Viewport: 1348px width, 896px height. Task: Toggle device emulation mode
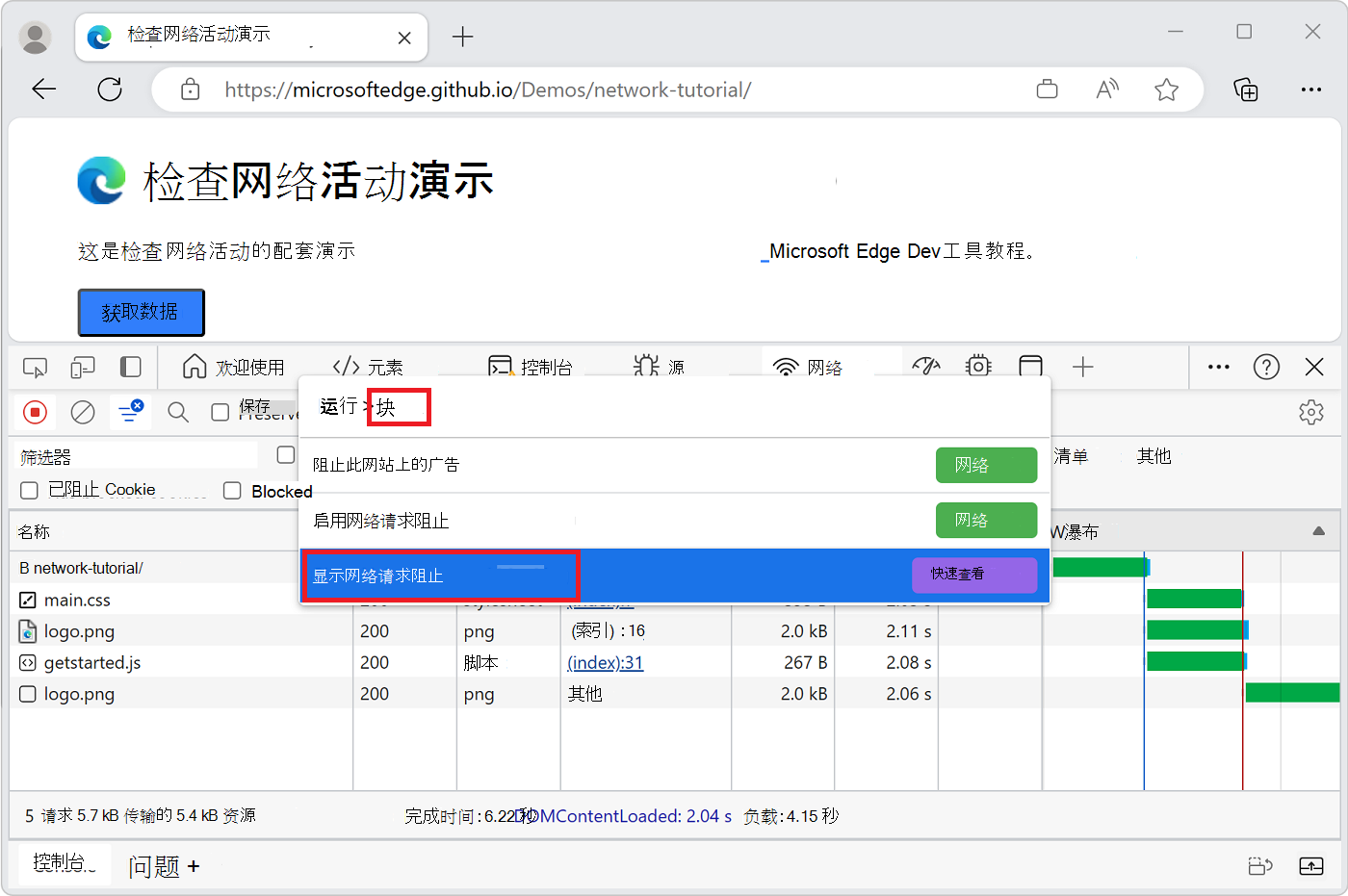point(82,368)
